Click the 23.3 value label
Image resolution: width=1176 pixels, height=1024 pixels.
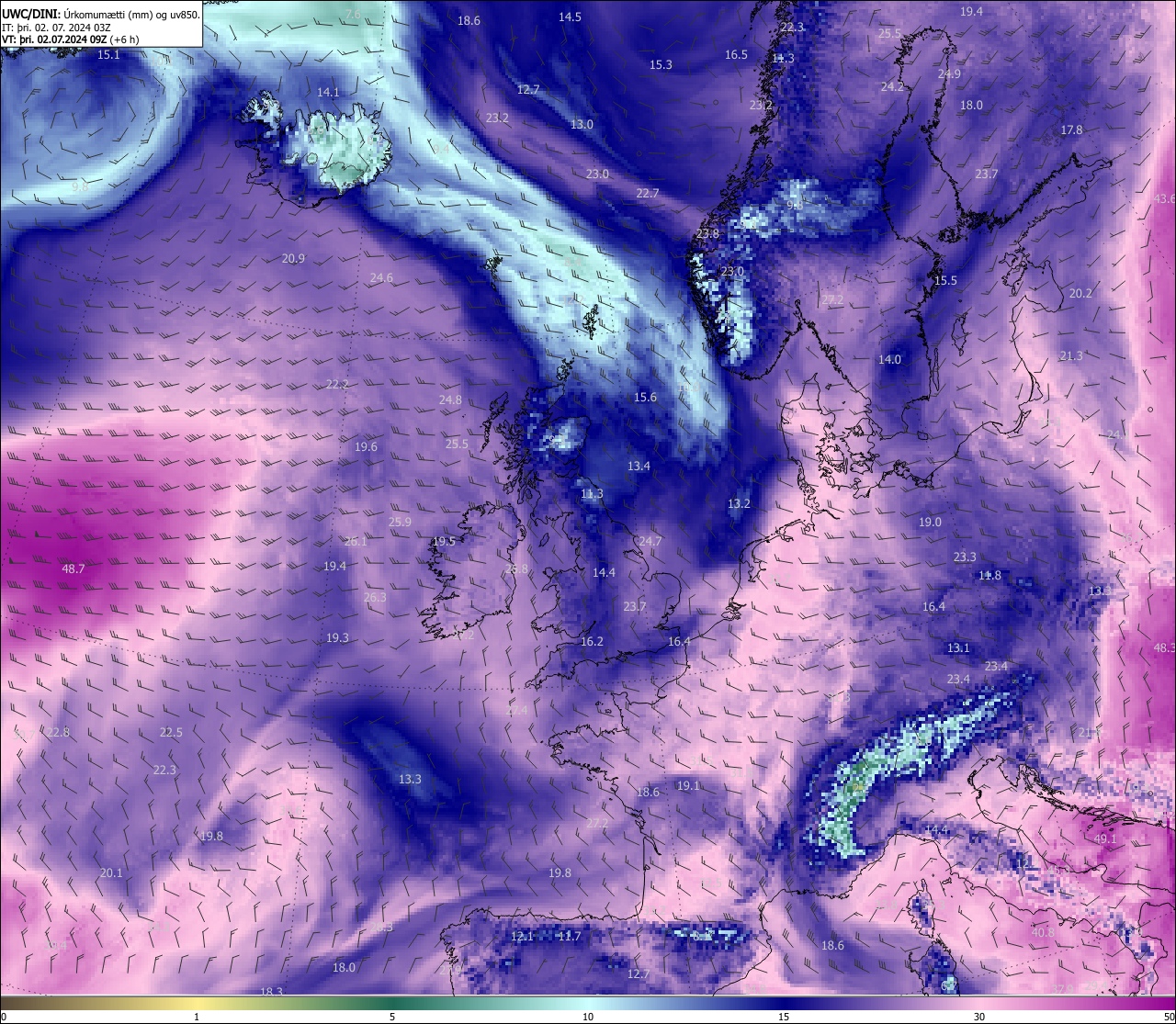965,557
